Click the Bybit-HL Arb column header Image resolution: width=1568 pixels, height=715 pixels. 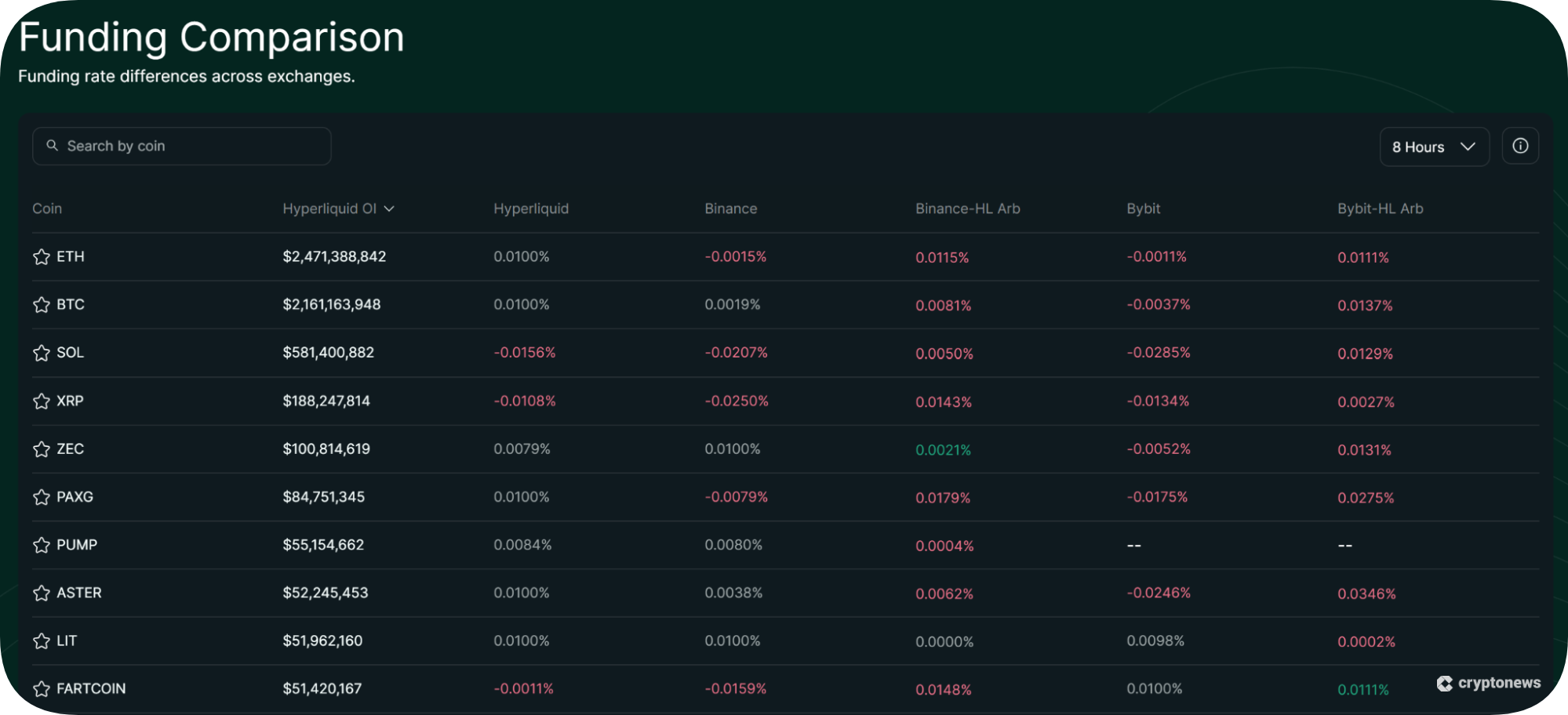(1381, 209)
